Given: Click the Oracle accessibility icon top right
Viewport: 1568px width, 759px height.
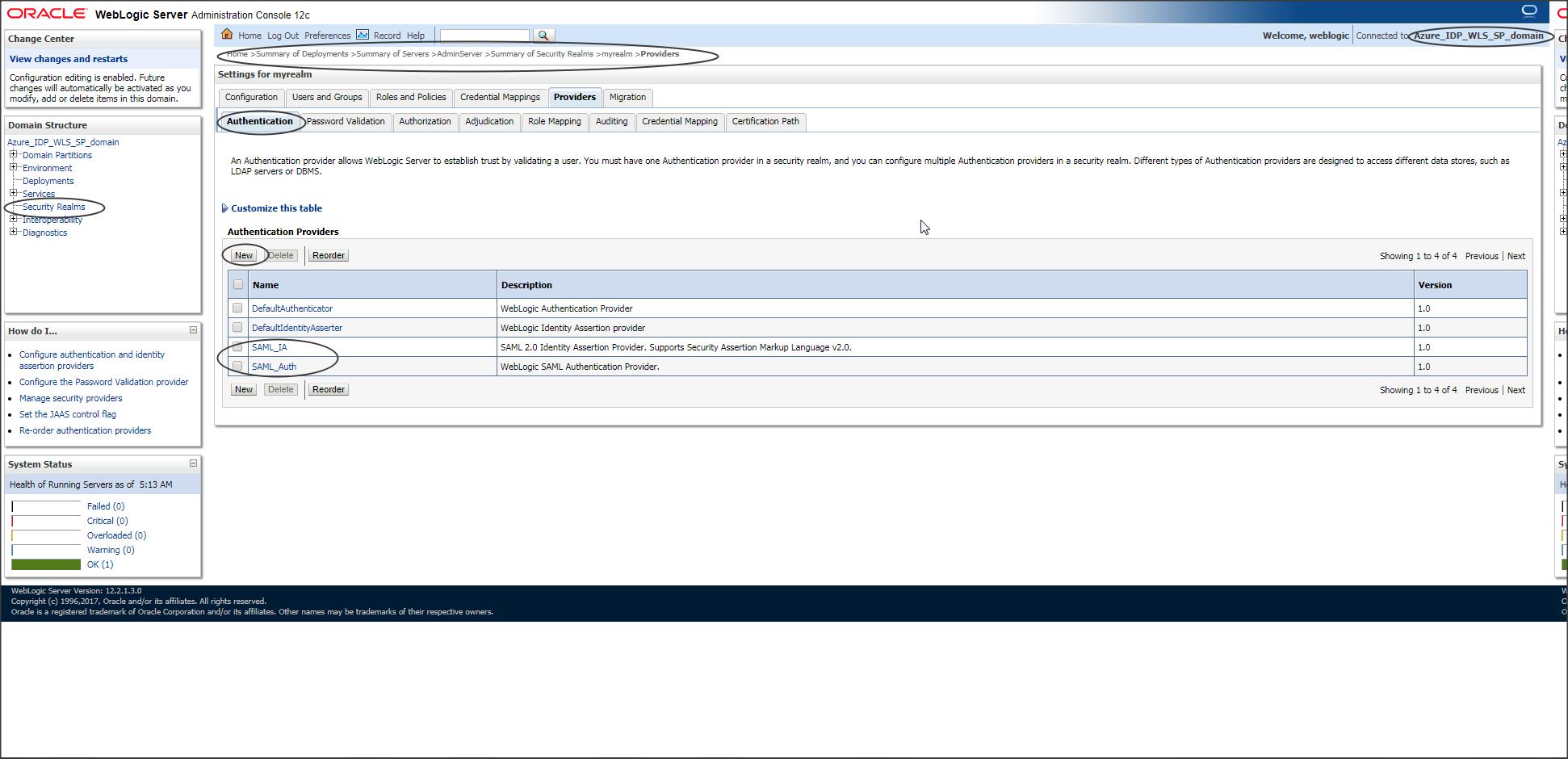Looking at the screenshot, I should (1529, 10).
